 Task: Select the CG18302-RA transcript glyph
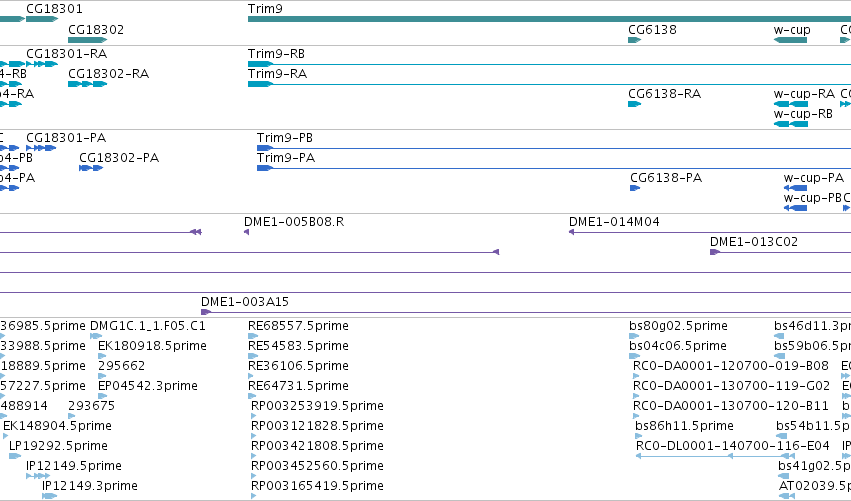[x=87, y=84]
